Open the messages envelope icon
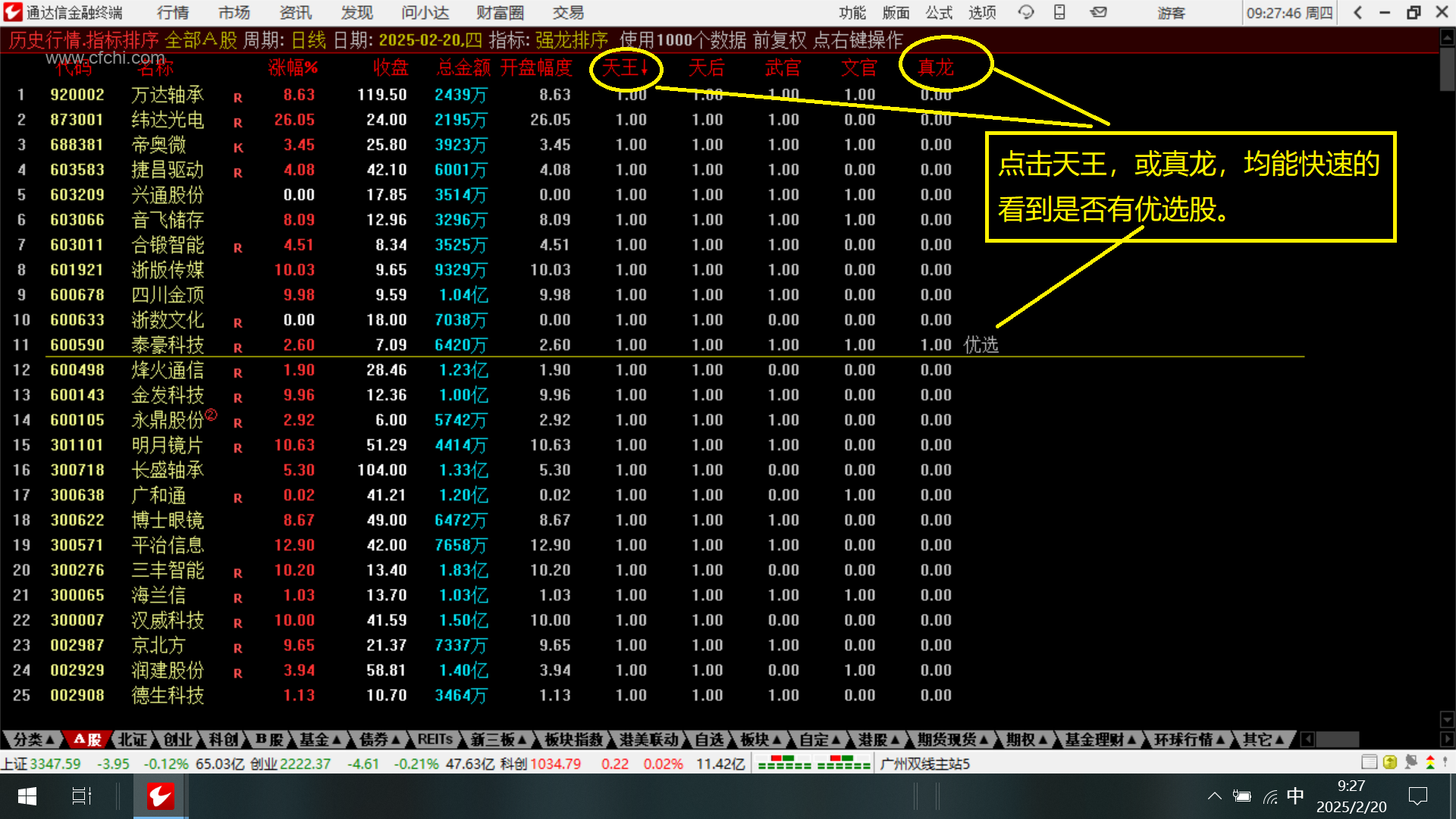 [x=1098, y=12]
